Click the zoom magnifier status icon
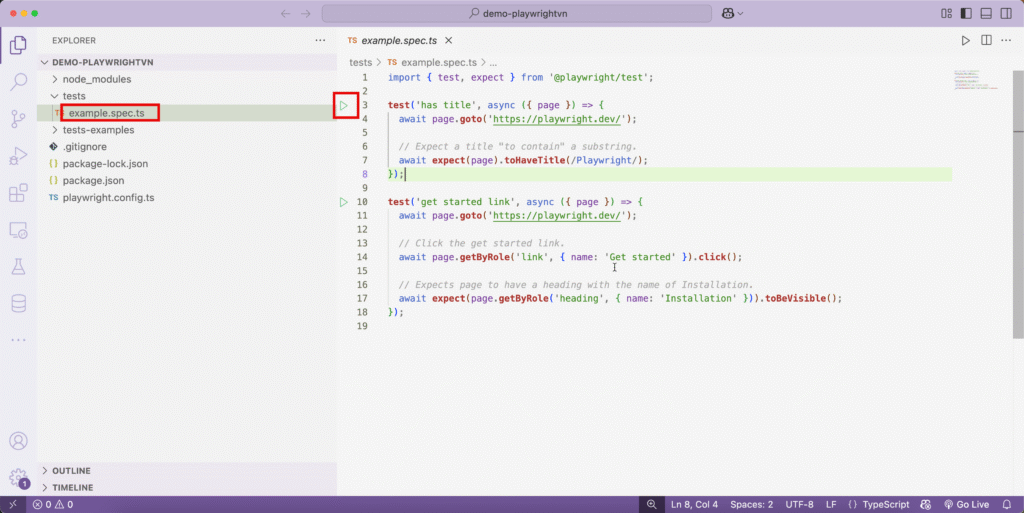 tap(652, 505)
